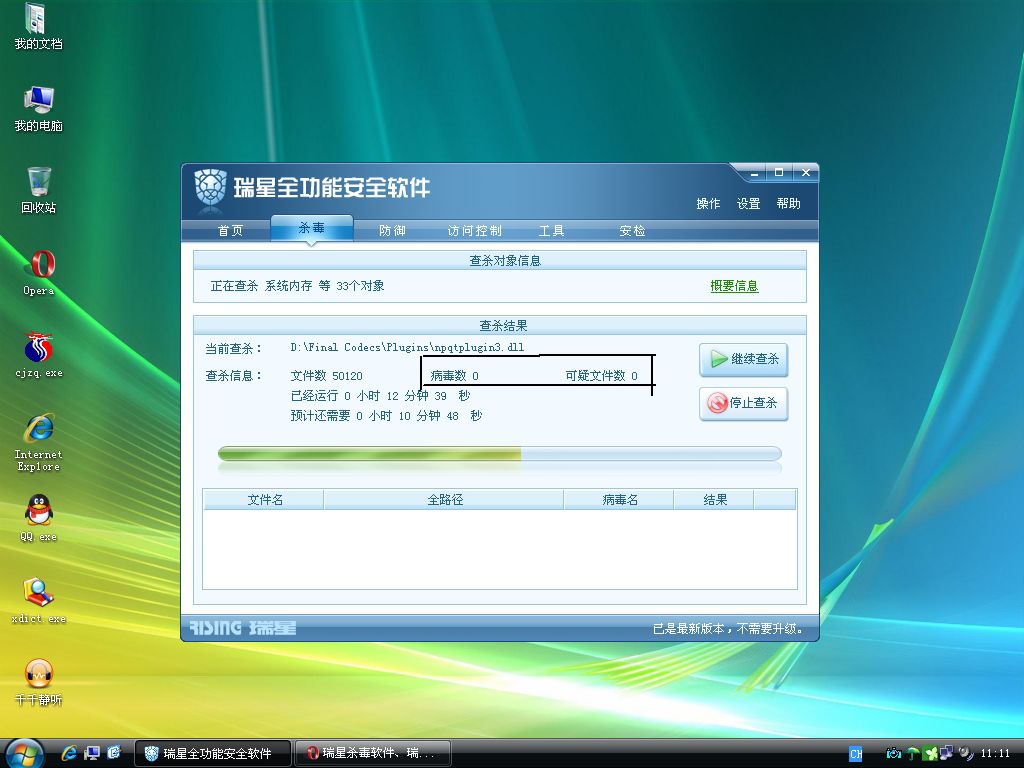Click the 预计还需要 remaining time line

[386, 416]
